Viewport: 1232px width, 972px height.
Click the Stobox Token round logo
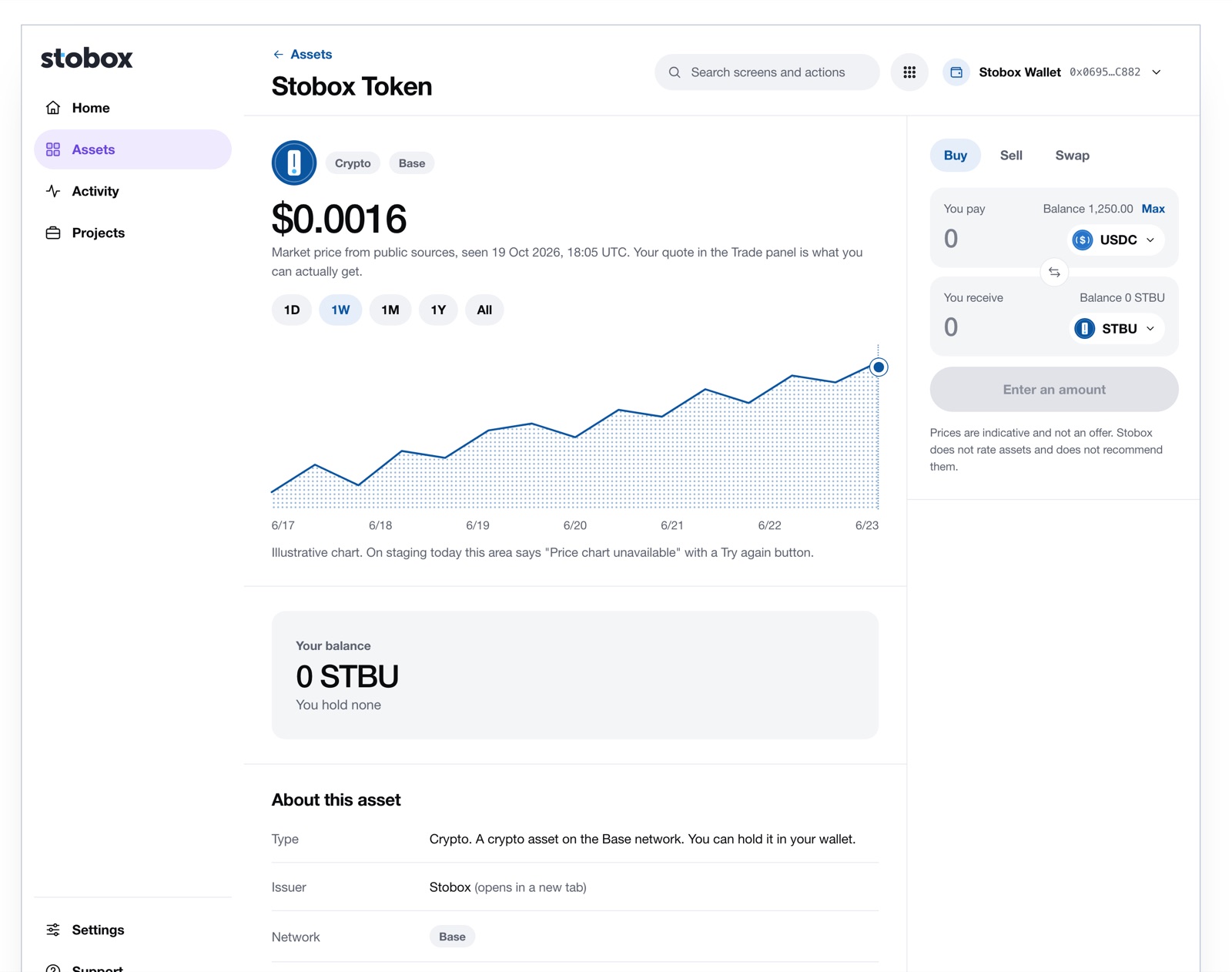(294, 163)
